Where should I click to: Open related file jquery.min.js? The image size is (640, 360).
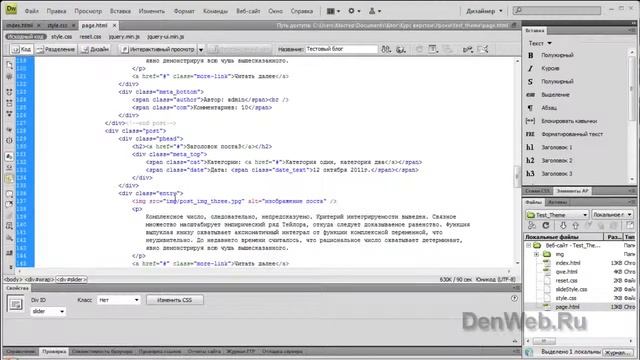tap(124, 37)
